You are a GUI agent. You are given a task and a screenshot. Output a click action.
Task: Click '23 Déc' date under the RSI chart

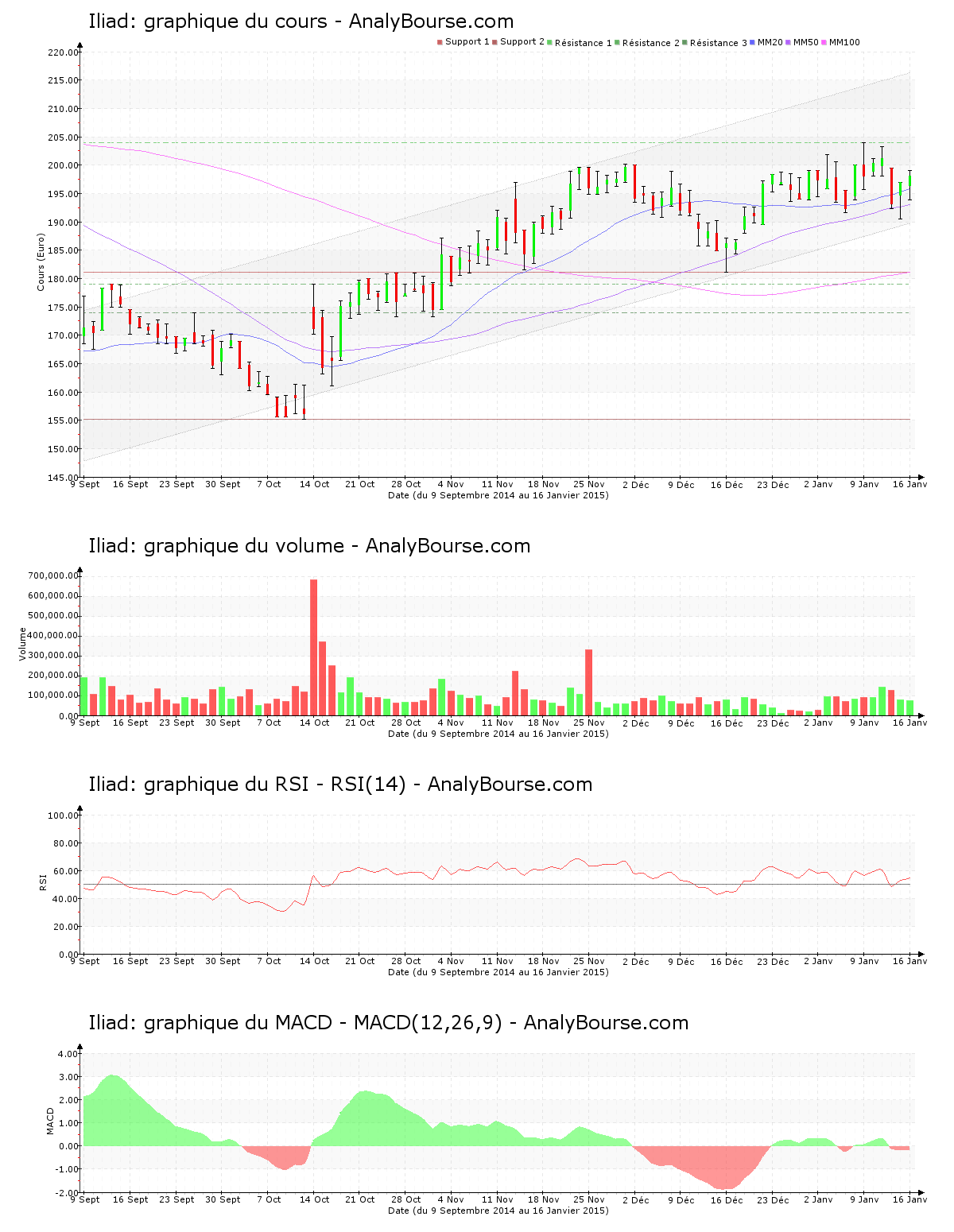773,961
